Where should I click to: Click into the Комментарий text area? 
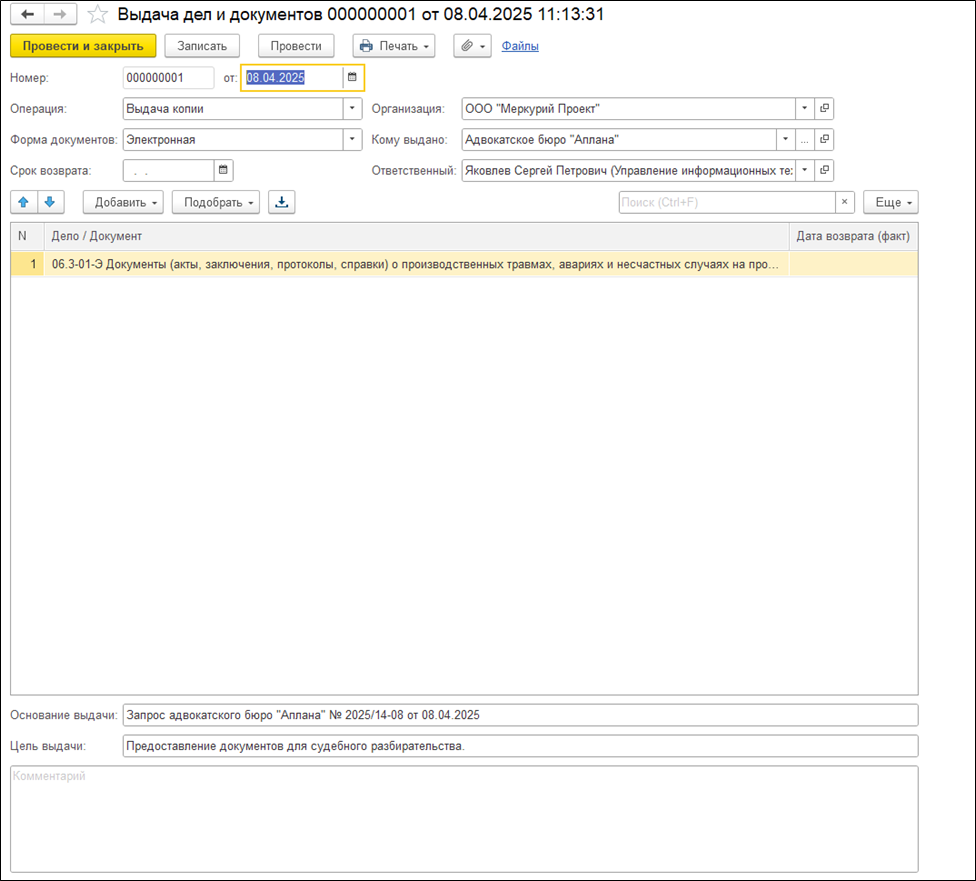[463, 818]
